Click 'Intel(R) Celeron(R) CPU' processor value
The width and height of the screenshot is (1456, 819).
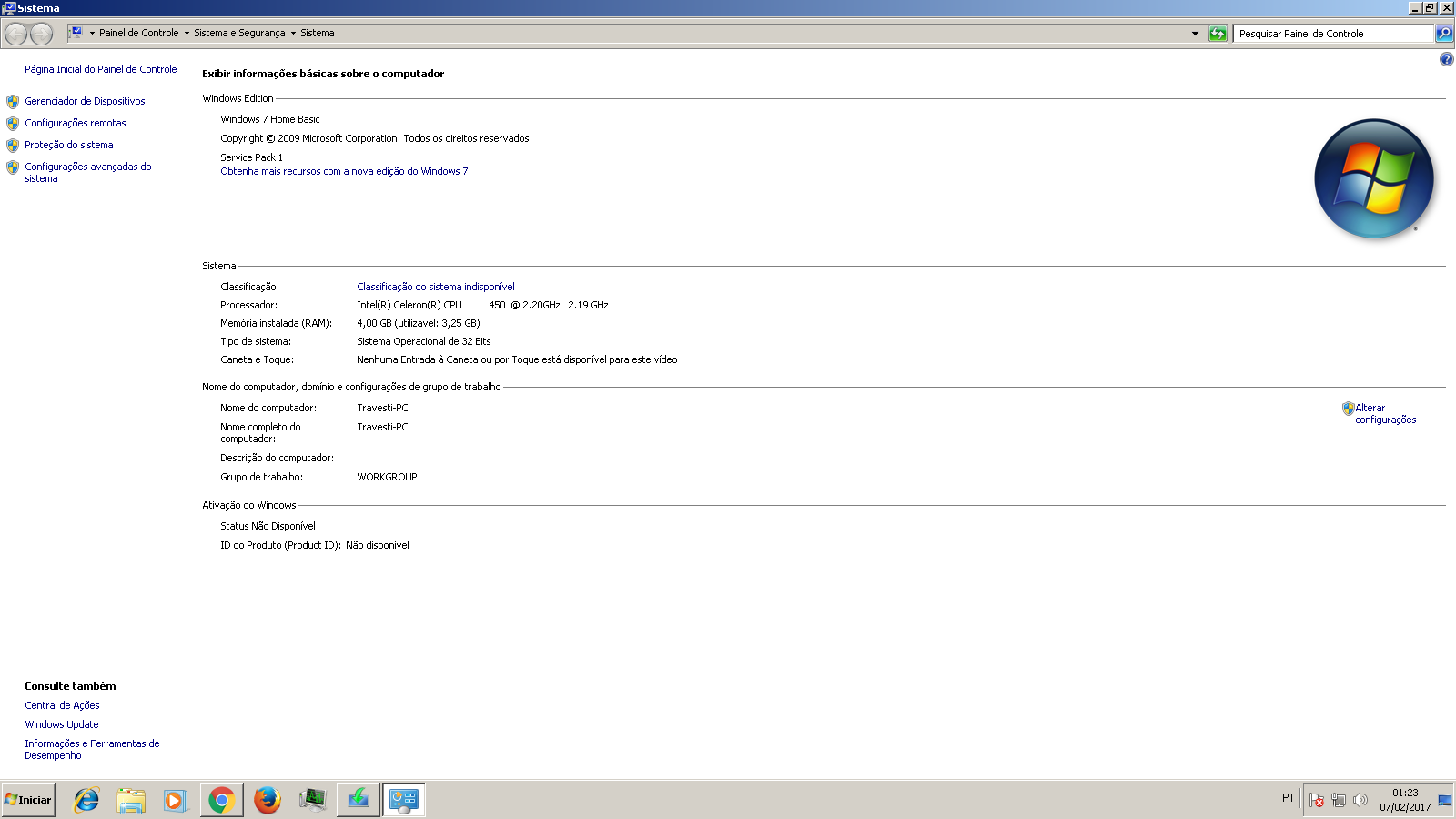click(409, 305)
